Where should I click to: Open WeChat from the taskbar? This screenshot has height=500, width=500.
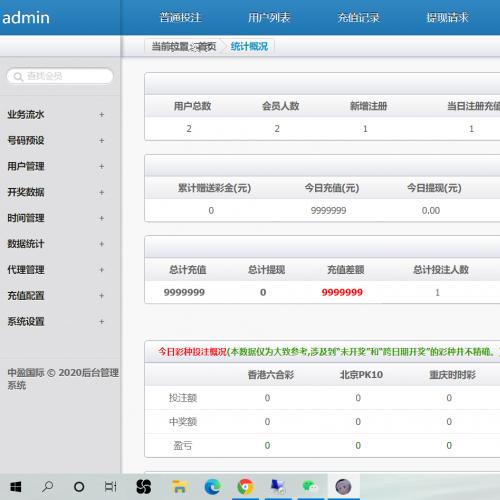click(x=310, y=487)
